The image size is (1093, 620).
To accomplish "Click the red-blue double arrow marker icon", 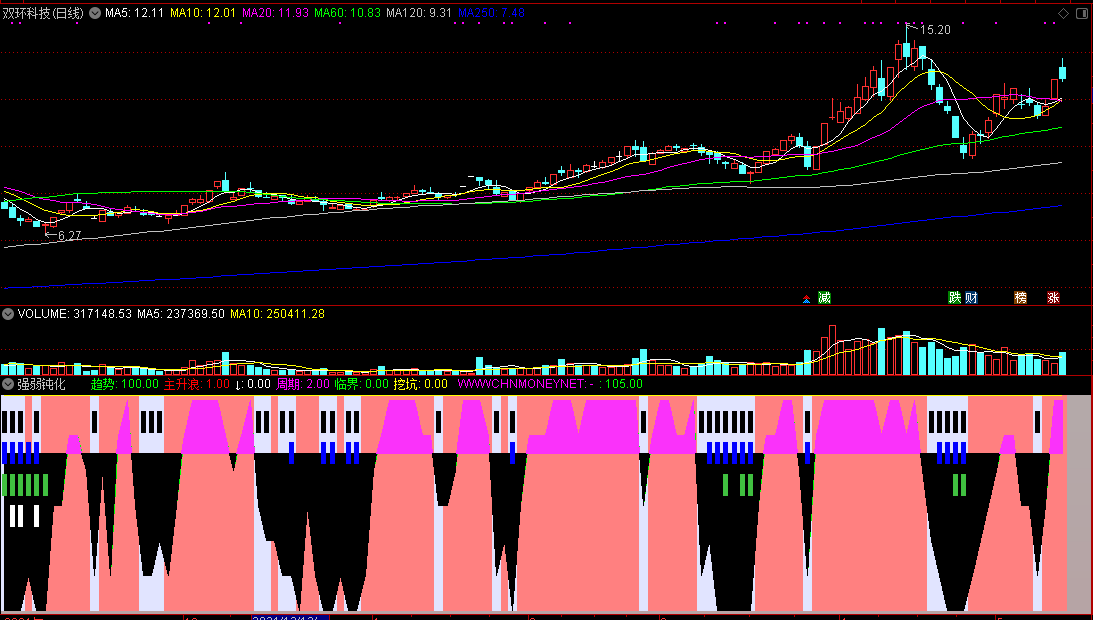I will (x=807, y=299).
